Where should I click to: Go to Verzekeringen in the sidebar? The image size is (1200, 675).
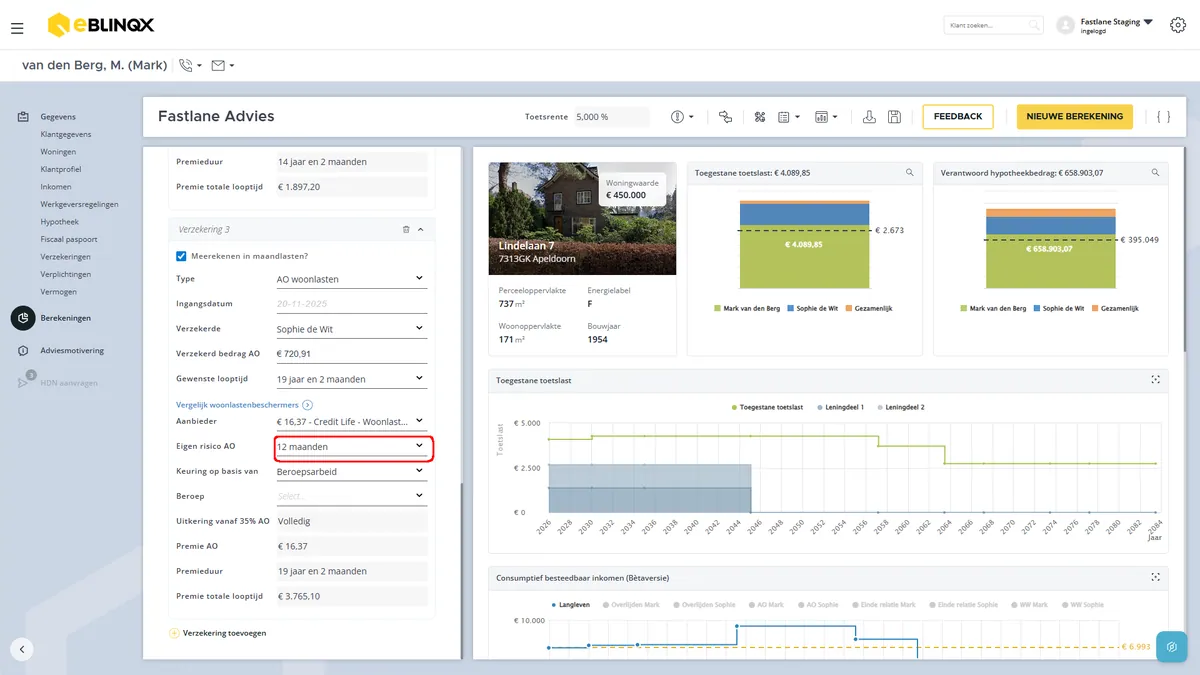(66, 257)
